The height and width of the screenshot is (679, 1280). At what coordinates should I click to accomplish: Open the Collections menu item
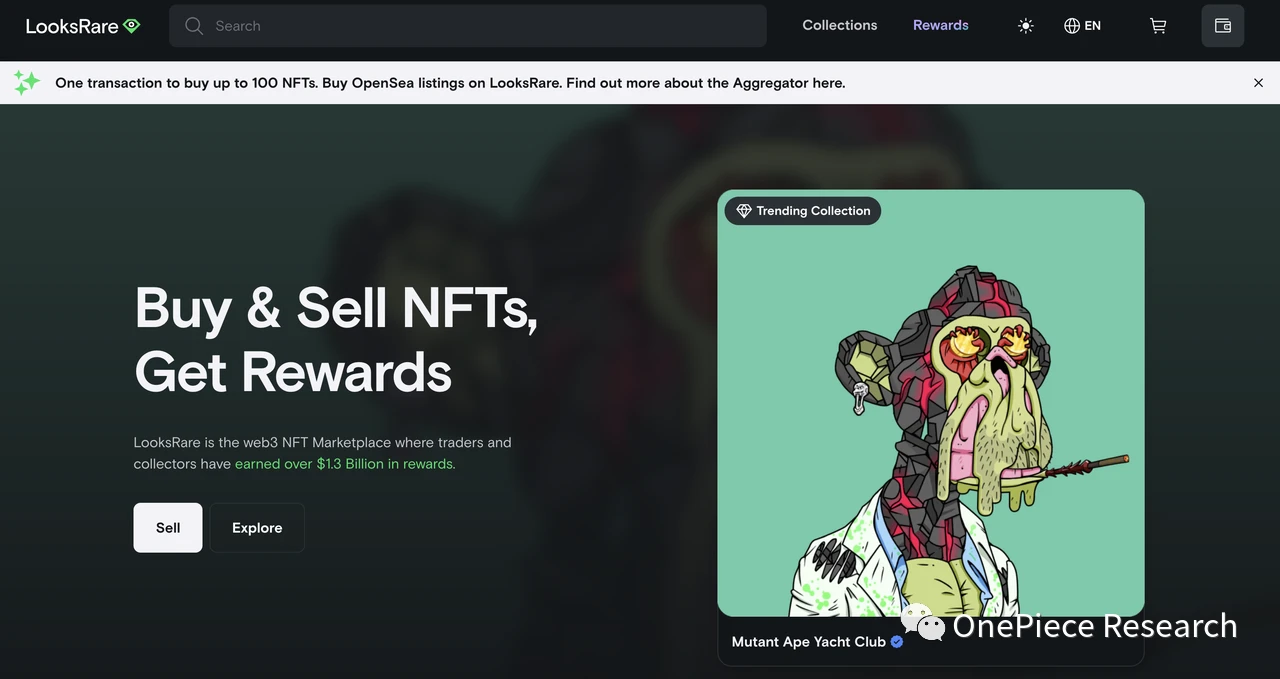(839, 25)
